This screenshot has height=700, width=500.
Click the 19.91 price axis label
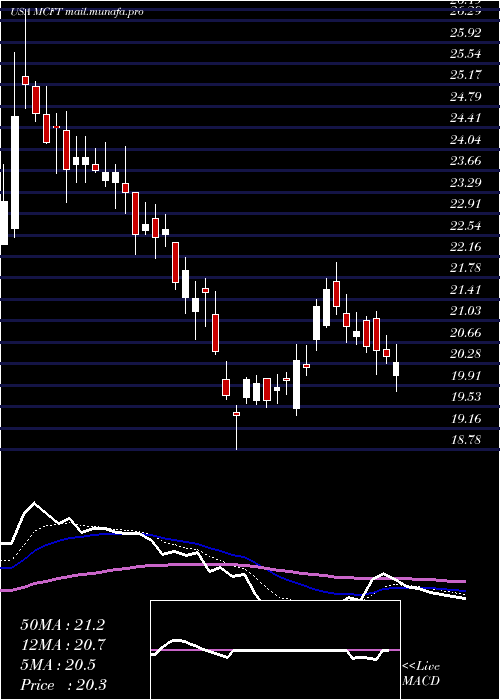click(x=466, y=375)
